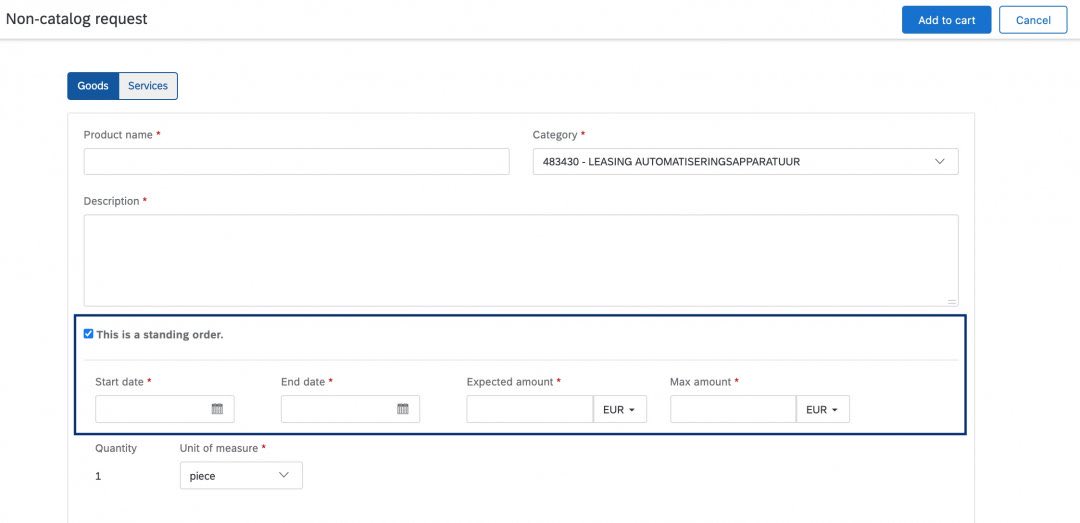Click the 'Start date' label

(x=119, y=382)
